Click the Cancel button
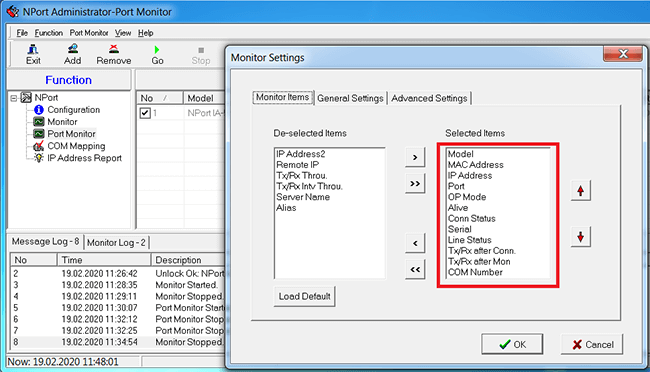Image resolution: width=650 pixels, height=372 pixels. pyautogui.click(x=592, y=344)
